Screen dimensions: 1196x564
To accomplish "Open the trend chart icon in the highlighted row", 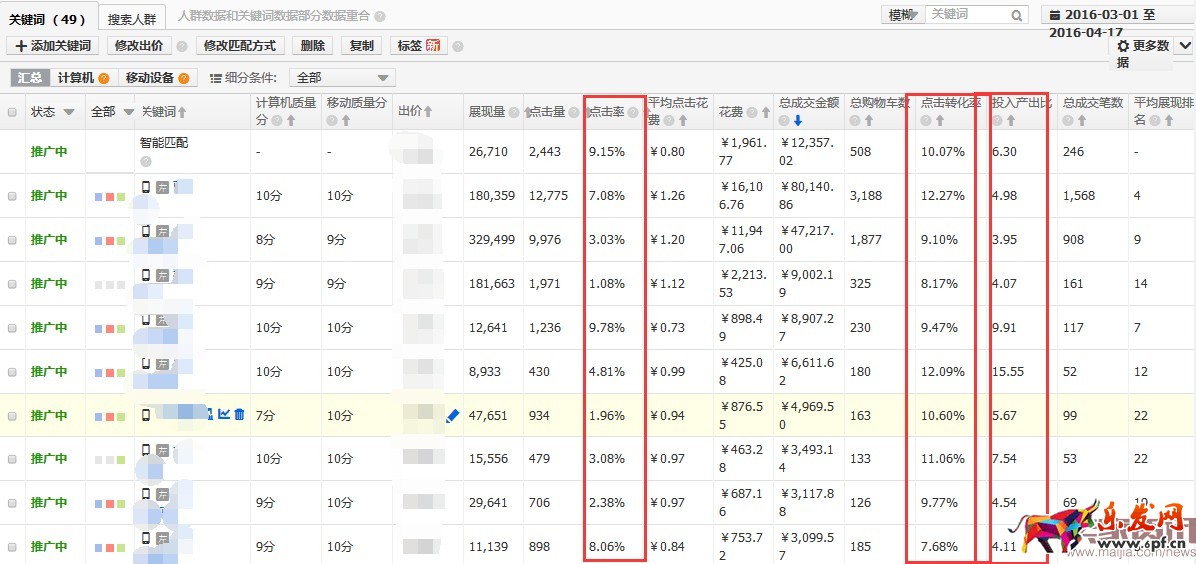I will 224,414.
